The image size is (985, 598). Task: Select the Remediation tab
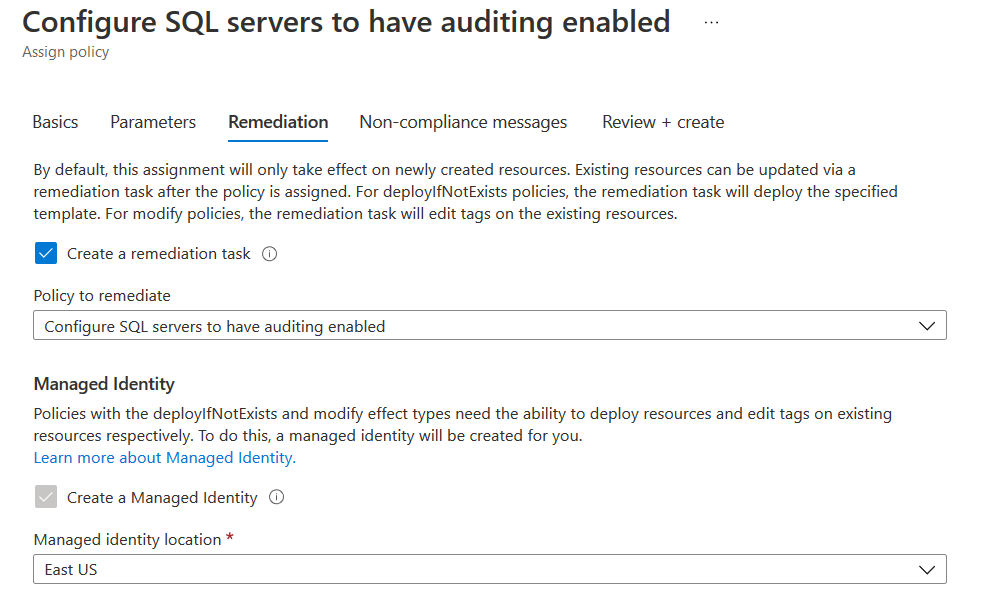coord(278,122)
